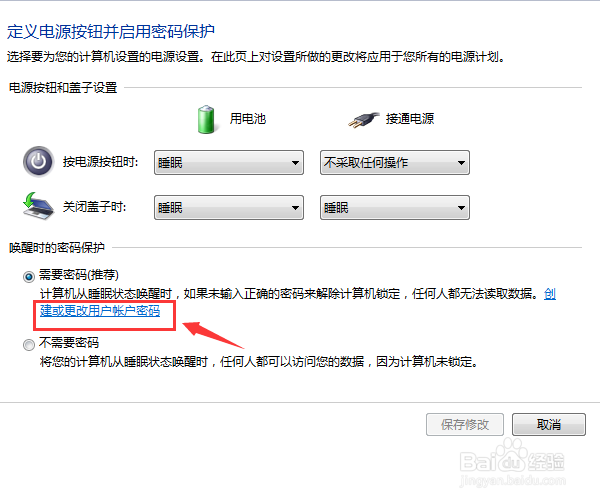Viewport: 600px width, 502px height.
Task: Click the 按电源按钮时 label
Action: (x=100, y=162)
